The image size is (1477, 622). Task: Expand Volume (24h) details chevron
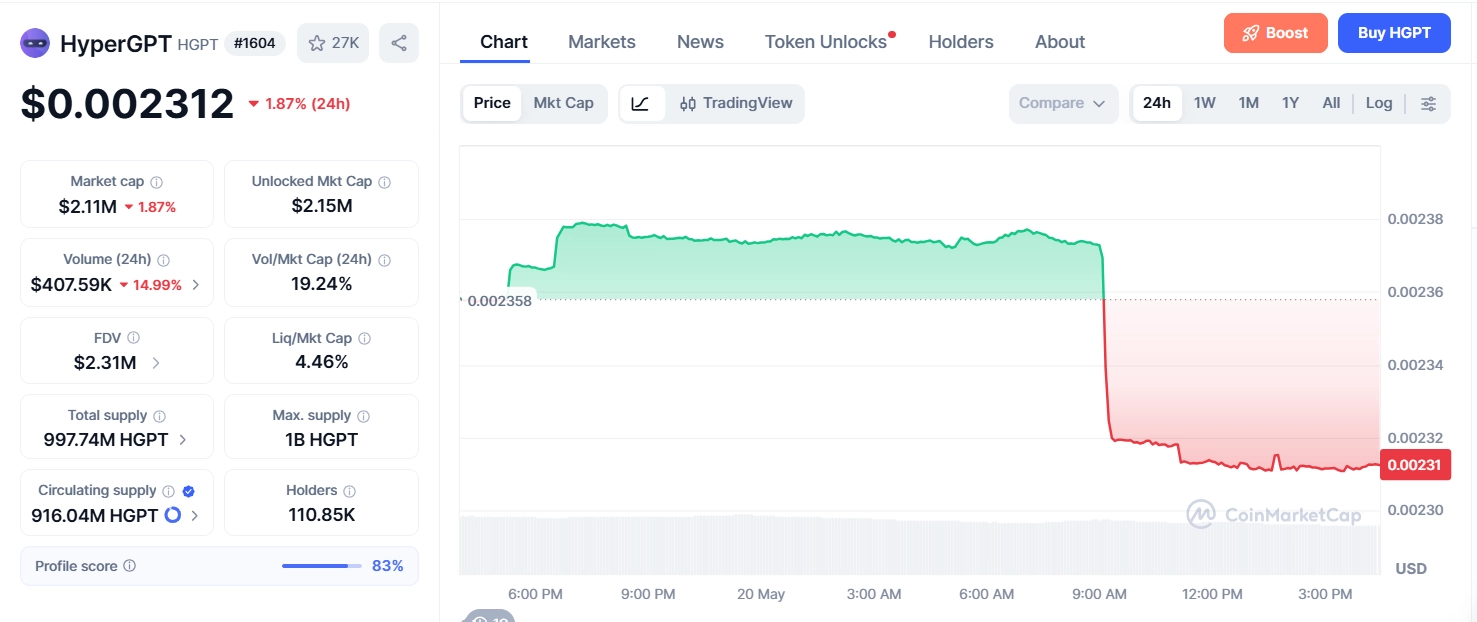point(195,285)
